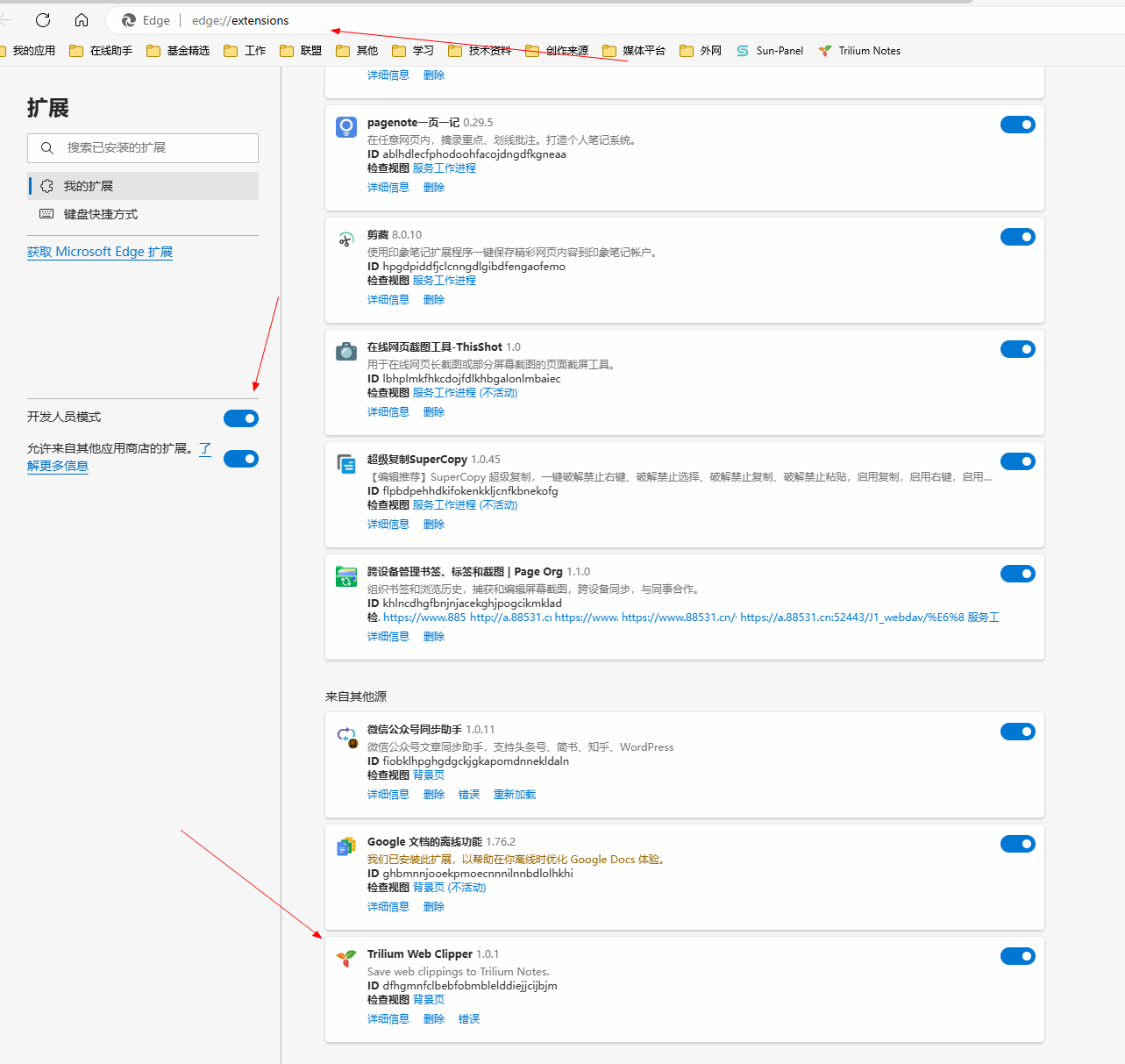The height and width of the screenshot is (1064, 1125).
Task: Click 删除 for 超级复制SuperCopy
Action: [434, 525]
